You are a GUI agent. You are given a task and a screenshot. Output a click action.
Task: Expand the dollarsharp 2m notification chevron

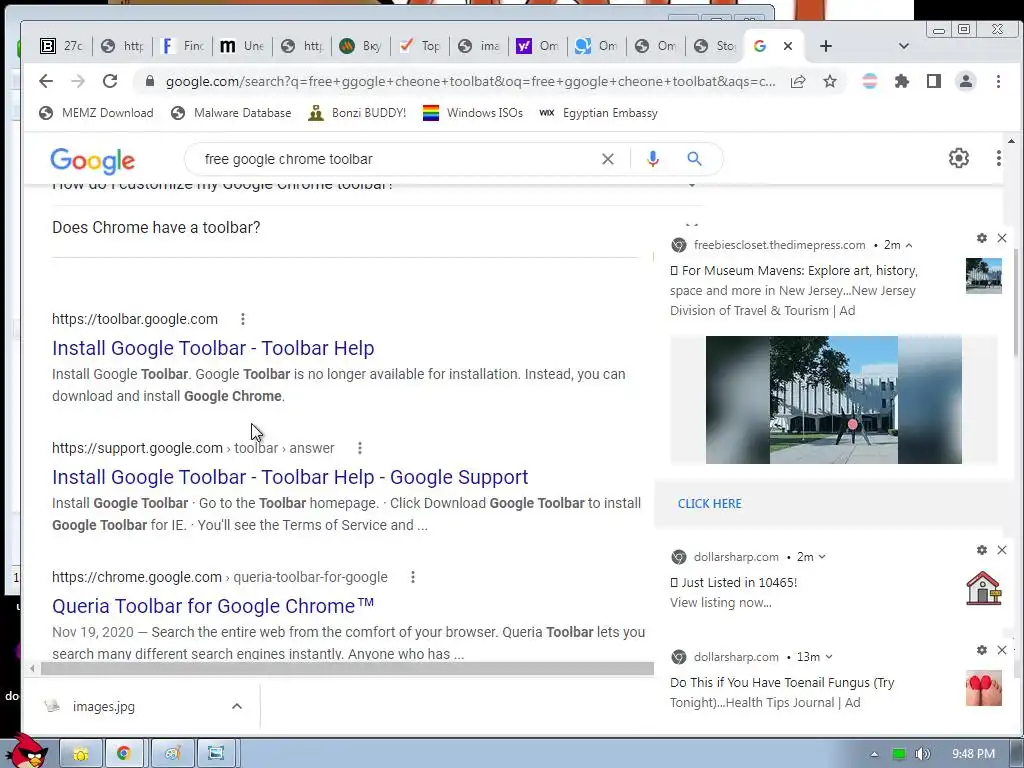(x=822, y=557)
